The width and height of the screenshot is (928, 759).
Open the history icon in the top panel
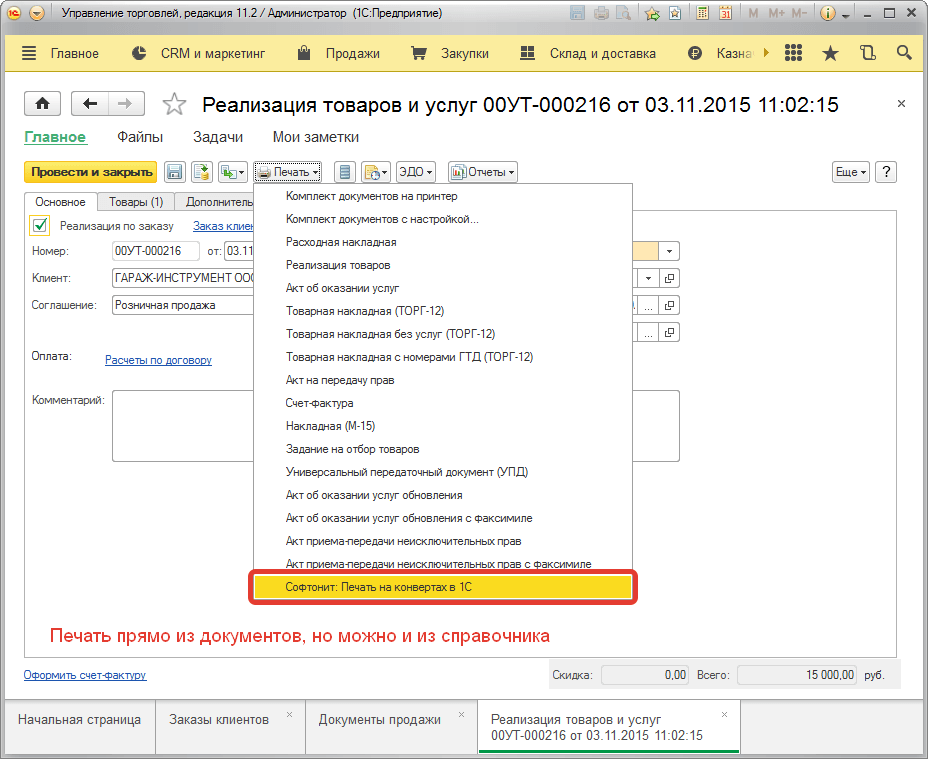point(867,53)
